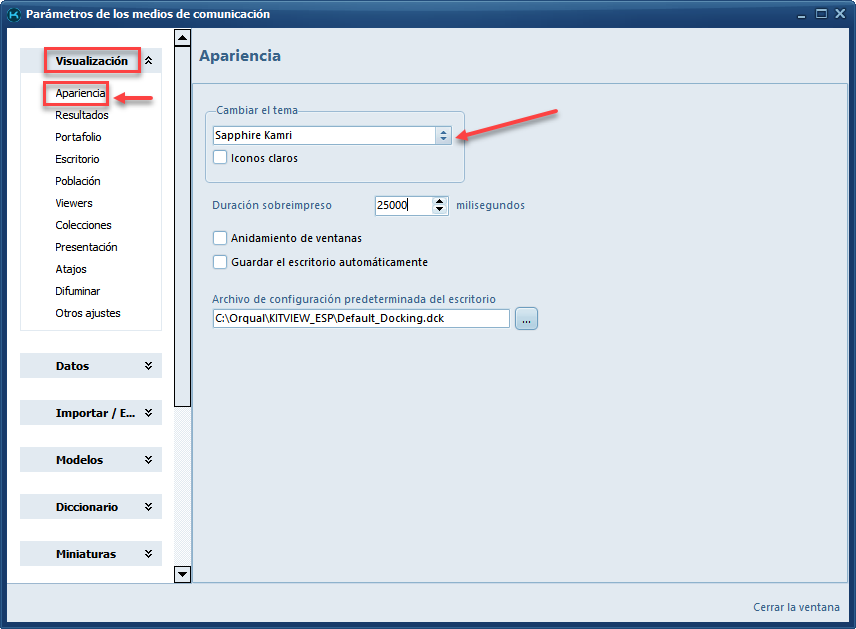The width and height of the screenshot is (856, 629).
Task: Go to Otros ajustes in the sidebar
Action: pos(88,313)
